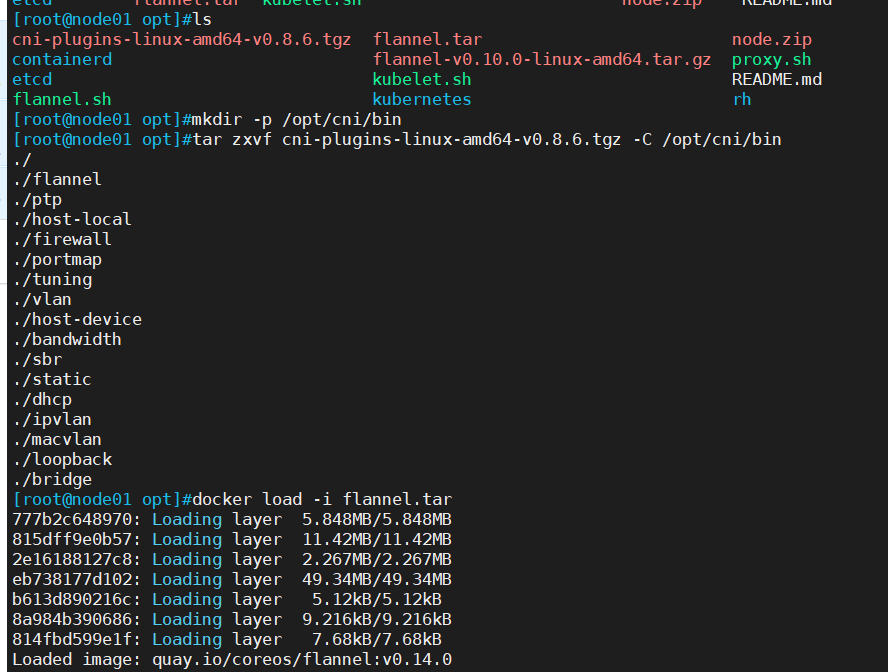
Task: Click the kubernetes directory name
Action: [x=422, y=100]
